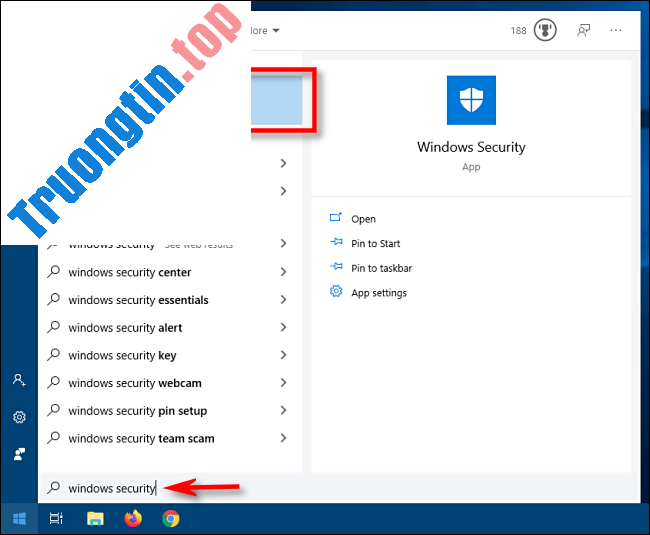The width and height of the screenshot is (650, 535).
Task: Click the 188 rewards points number
Action: pos(518,31)
